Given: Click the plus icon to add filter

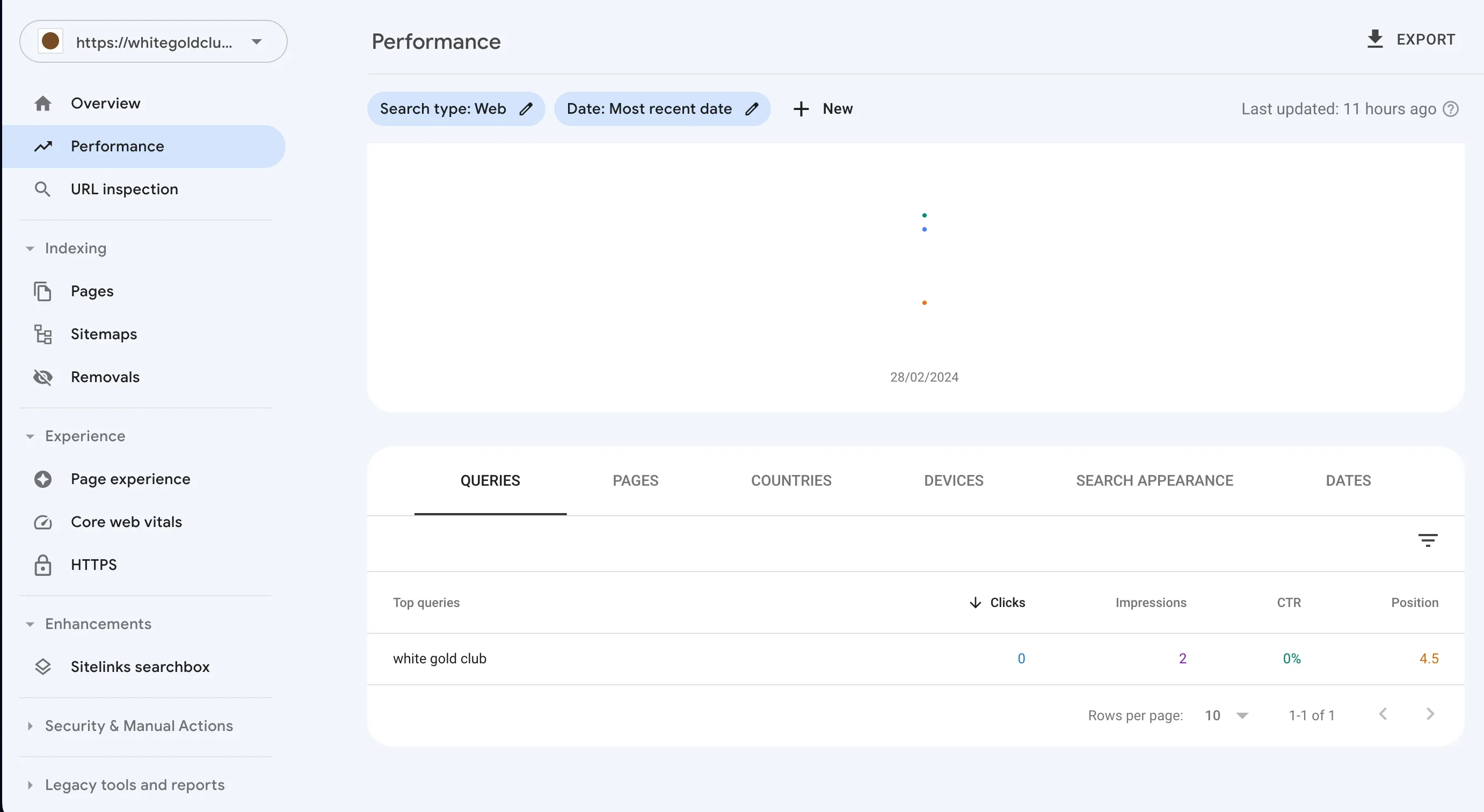Looking at the screenshot, I should coord(801,109).
